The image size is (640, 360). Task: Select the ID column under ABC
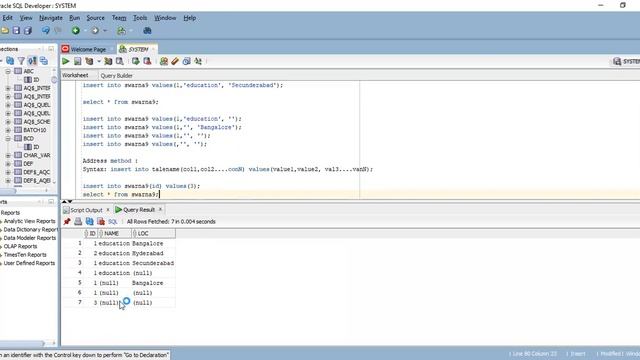pyautogui.click(x=32, y=80)
